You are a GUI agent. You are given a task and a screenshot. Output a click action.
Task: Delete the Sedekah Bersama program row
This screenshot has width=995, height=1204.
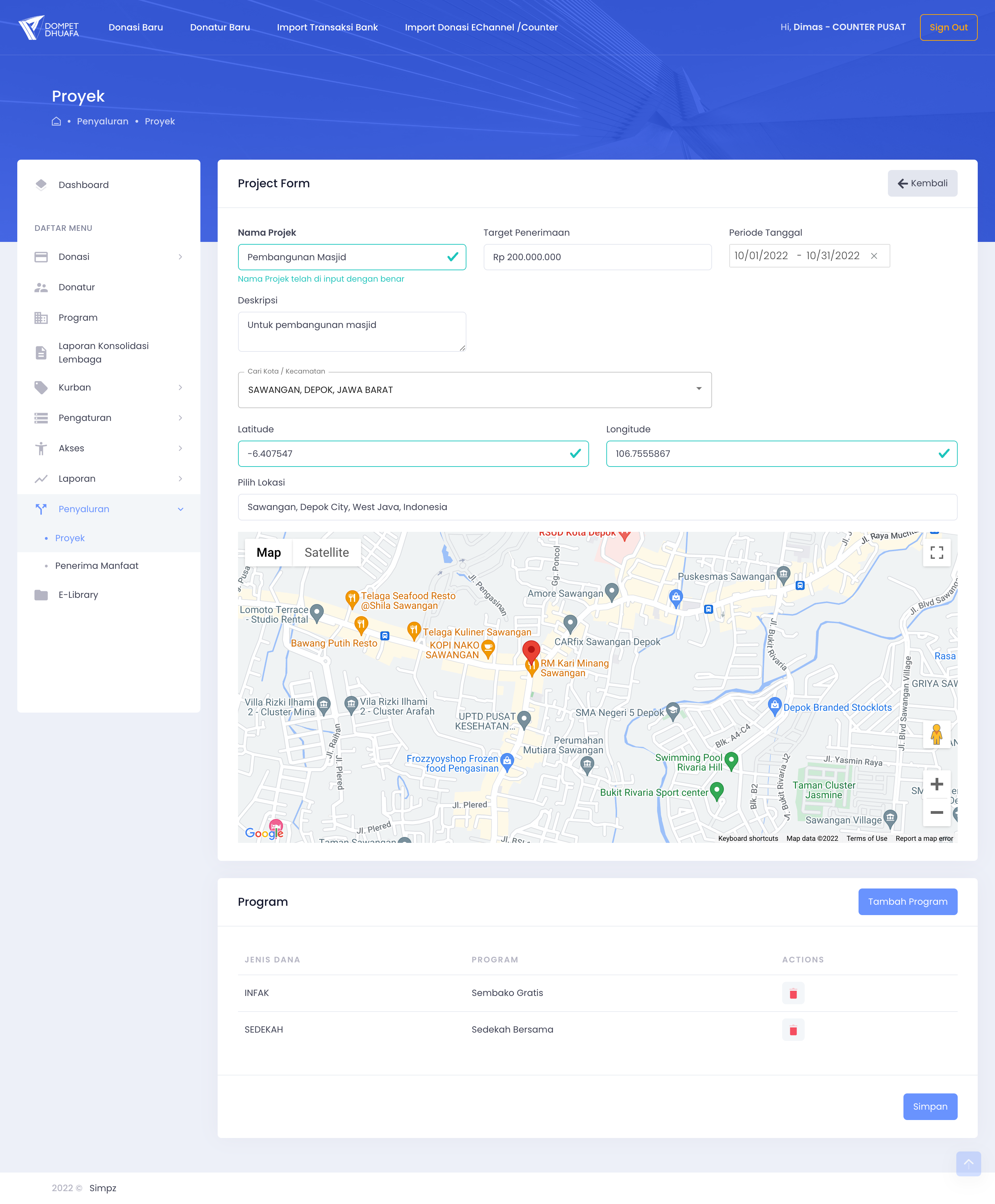click(x=793, y=1030)
